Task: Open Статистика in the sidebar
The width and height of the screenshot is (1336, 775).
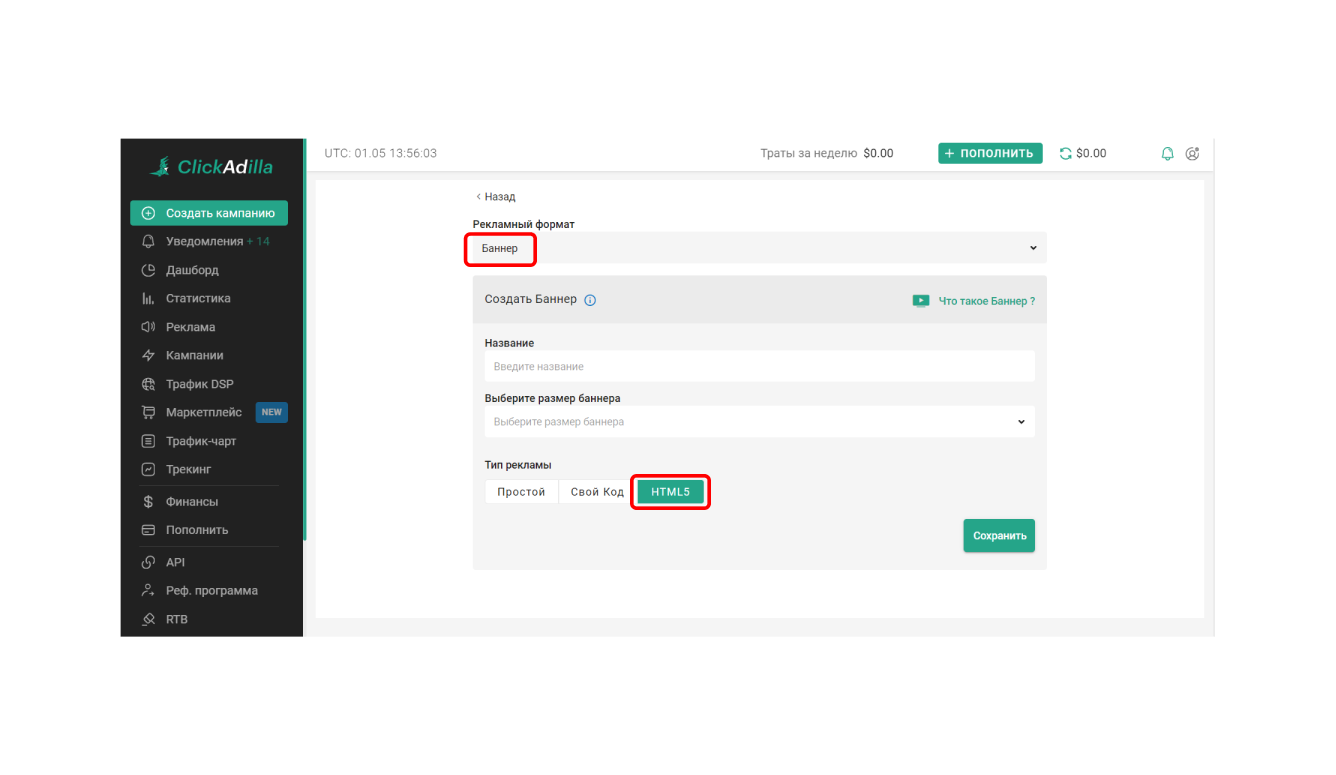Action: [197, 298]
